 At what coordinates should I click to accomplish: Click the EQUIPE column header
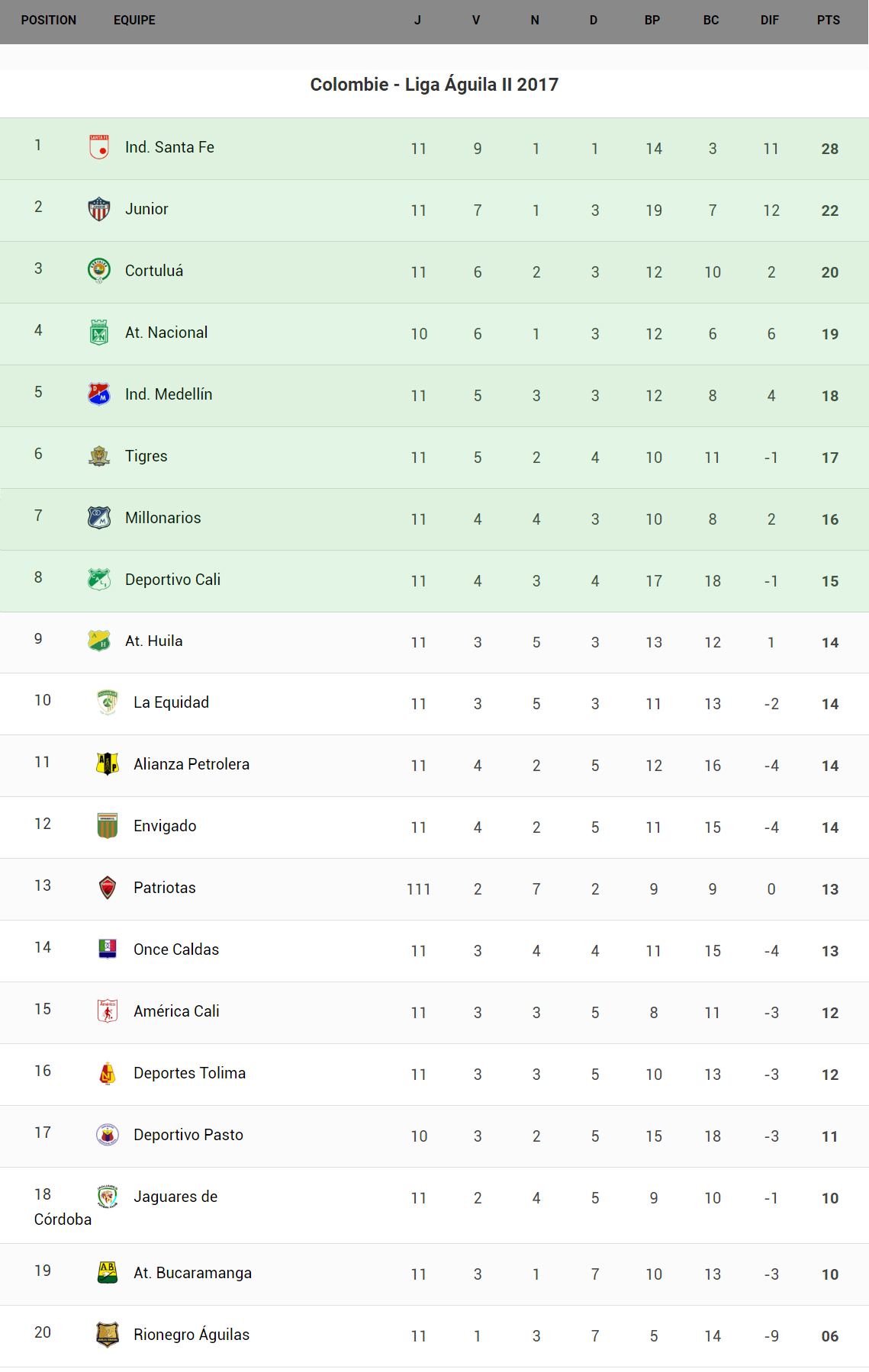(x=134, y=21)
